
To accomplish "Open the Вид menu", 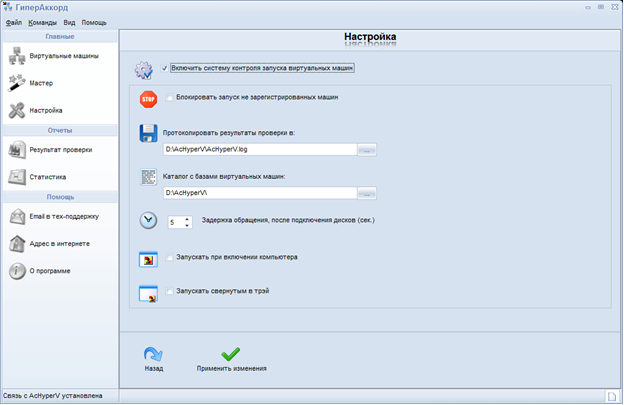I will (x=69, y=23).
